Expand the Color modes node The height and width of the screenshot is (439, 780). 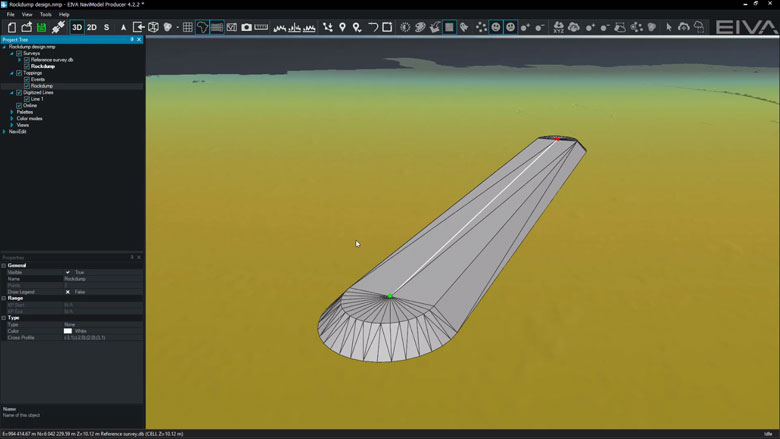(x=12, y=118)
